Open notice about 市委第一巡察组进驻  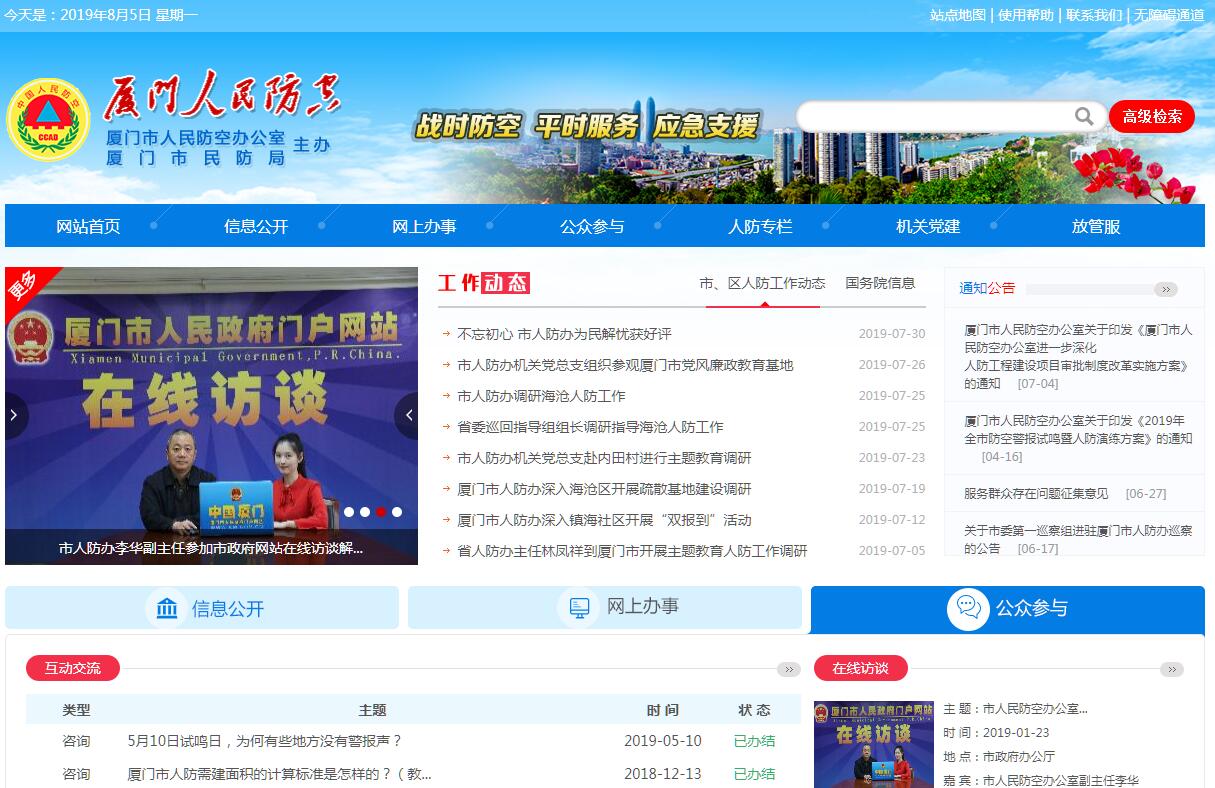(x=1078, y=539)
